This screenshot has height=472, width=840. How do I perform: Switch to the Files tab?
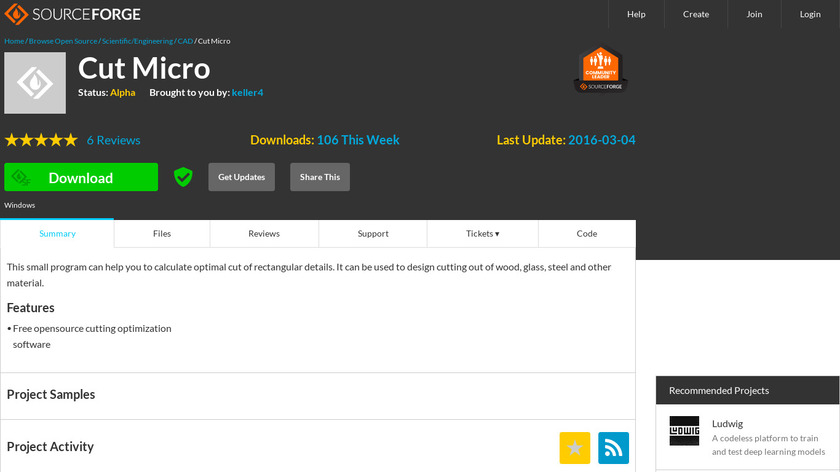pos(162,234)
